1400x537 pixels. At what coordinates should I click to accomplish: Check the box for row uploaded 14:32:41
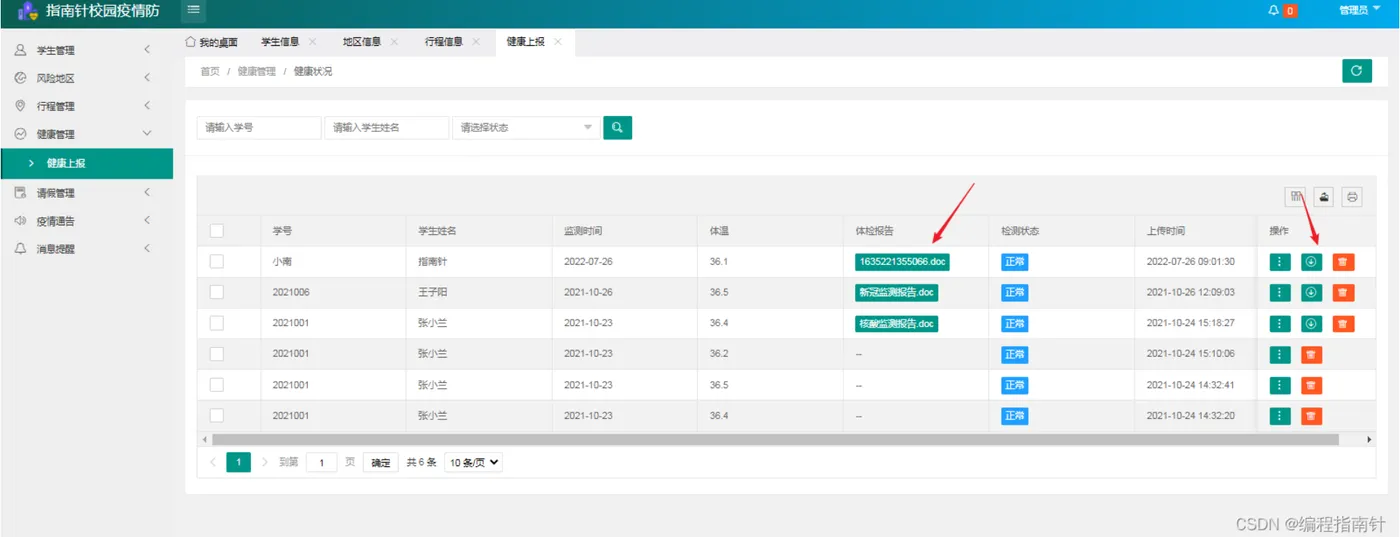click(217, 385)
